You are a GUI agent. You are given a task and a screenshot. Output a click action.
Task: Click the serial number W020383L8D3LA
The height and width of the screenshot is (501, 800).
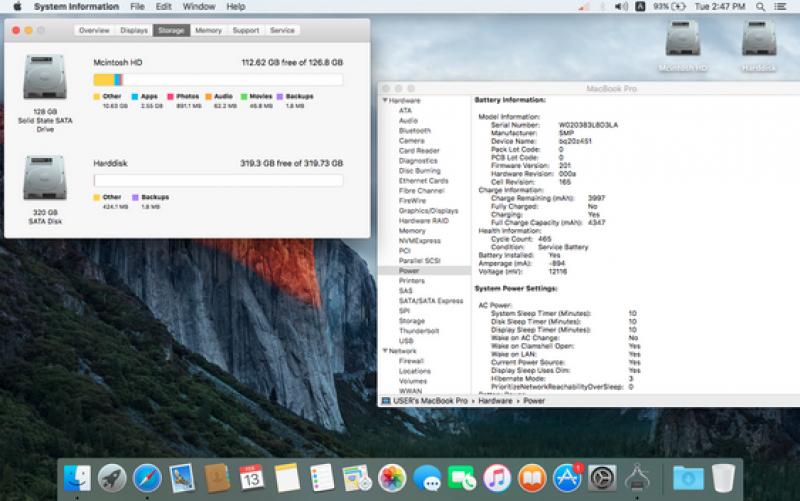coord(588,125)
